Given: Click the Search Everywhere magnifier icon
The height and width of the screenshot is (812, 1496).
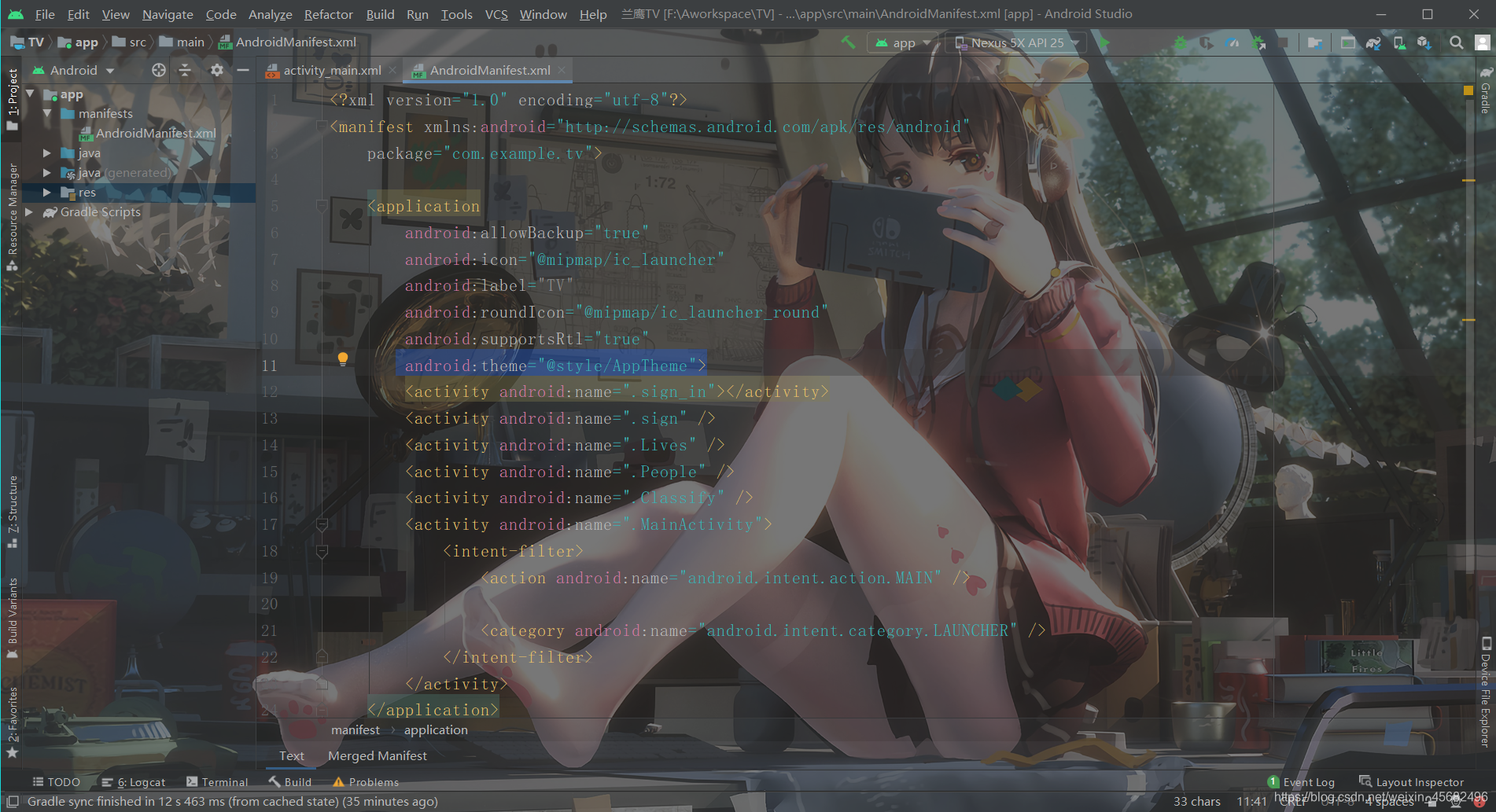Looking at the screenshot, I should click(x=1457, y=42).
